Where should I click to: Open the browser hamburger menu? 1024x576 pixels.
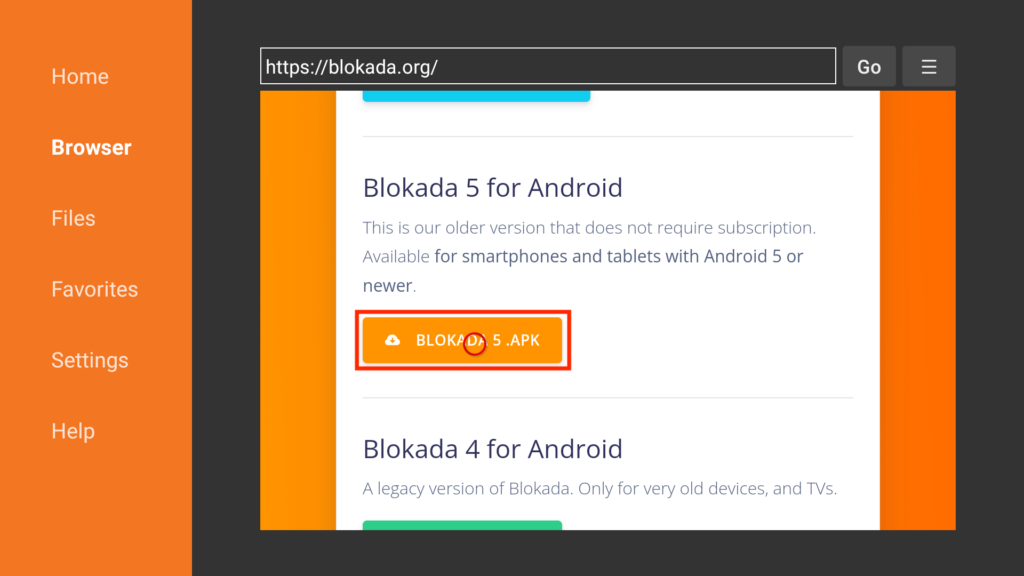(928, 66)
